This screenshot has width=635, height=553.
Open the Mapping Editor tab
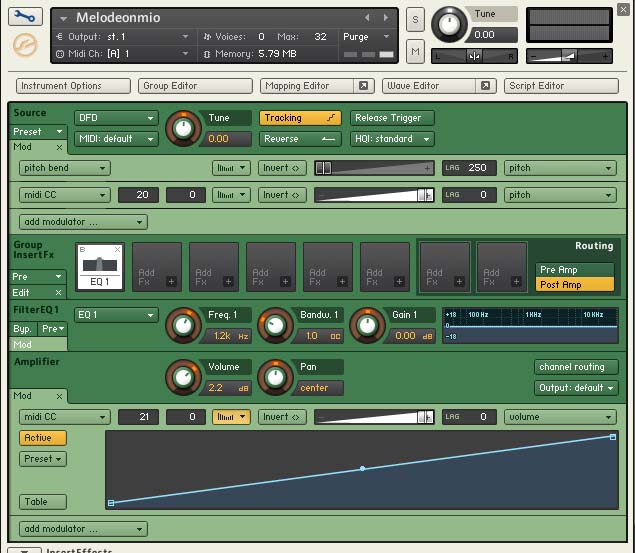pyautogui.click(x=307, y=86)
